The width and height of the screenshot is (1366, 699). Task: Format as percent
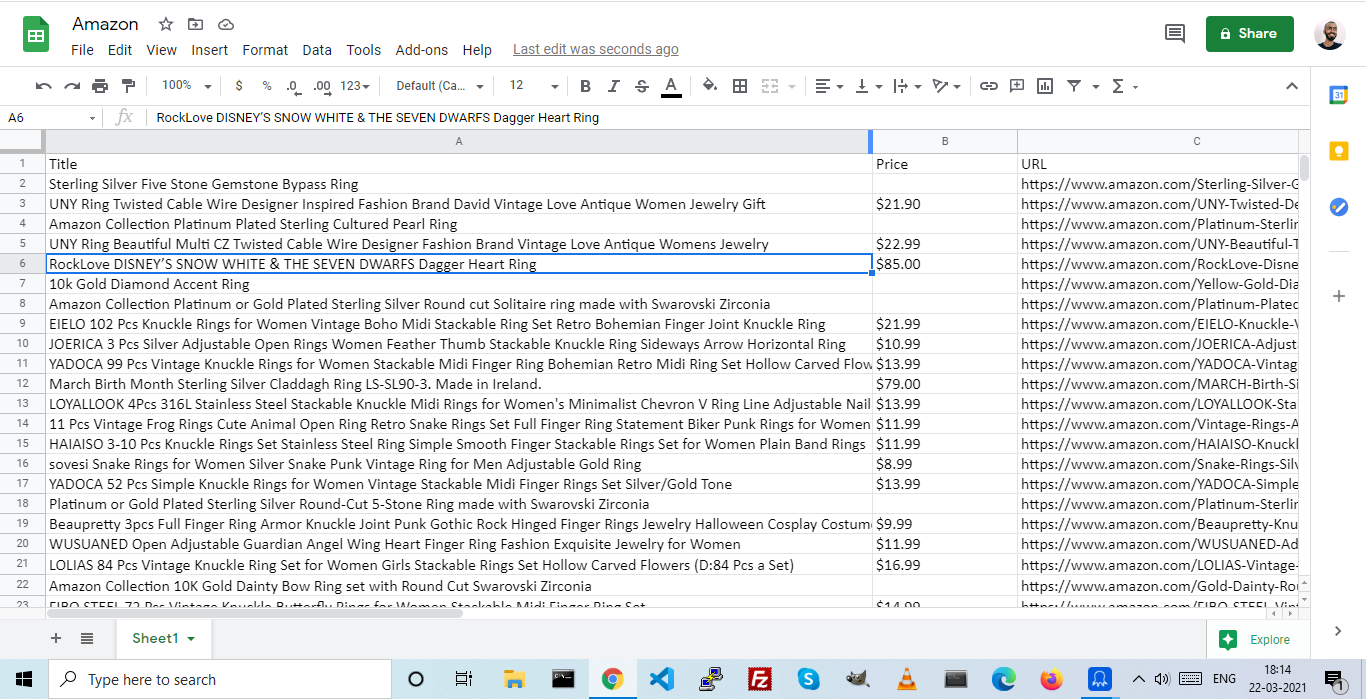point(267,86)
